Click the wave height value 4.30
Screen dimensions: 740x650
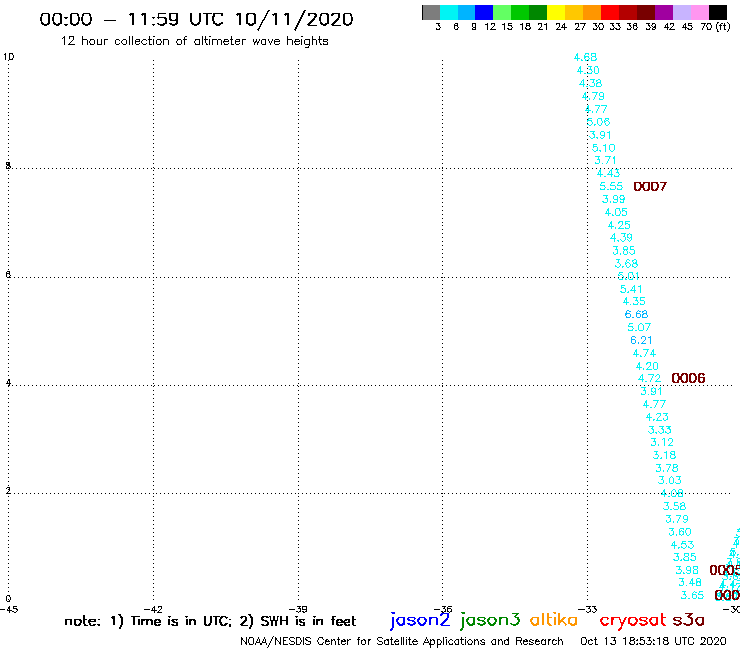(588, 70)
